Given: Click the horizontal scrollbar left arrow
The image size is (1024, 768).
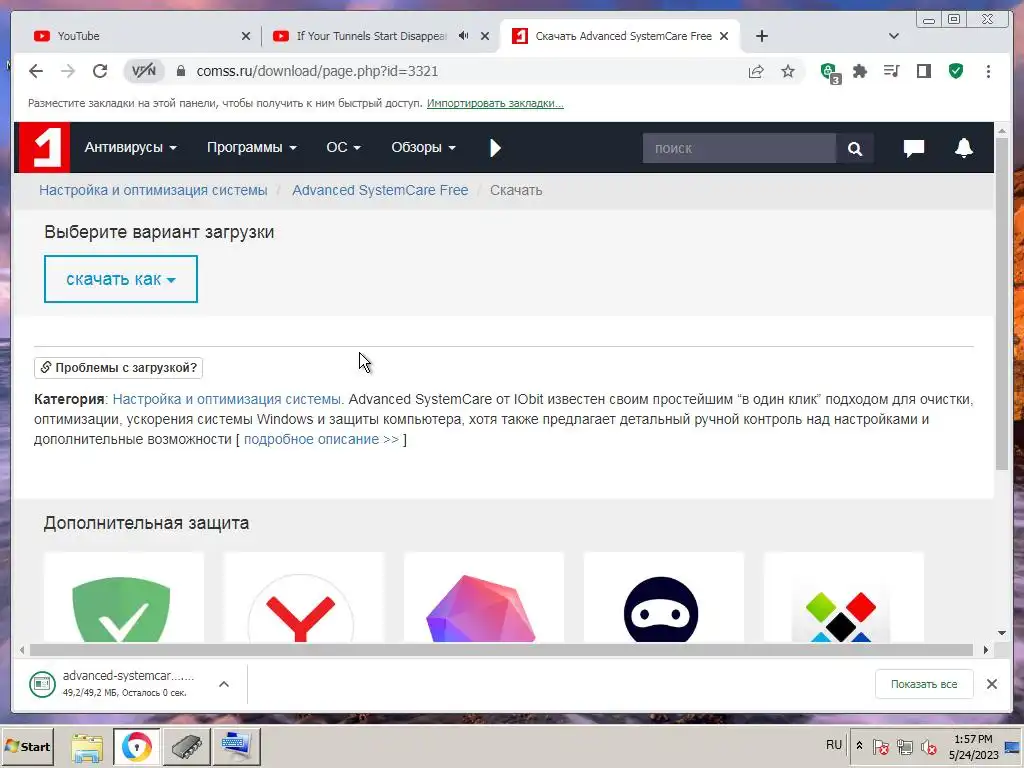Looking at the screenshot, I should pos(22,650).
